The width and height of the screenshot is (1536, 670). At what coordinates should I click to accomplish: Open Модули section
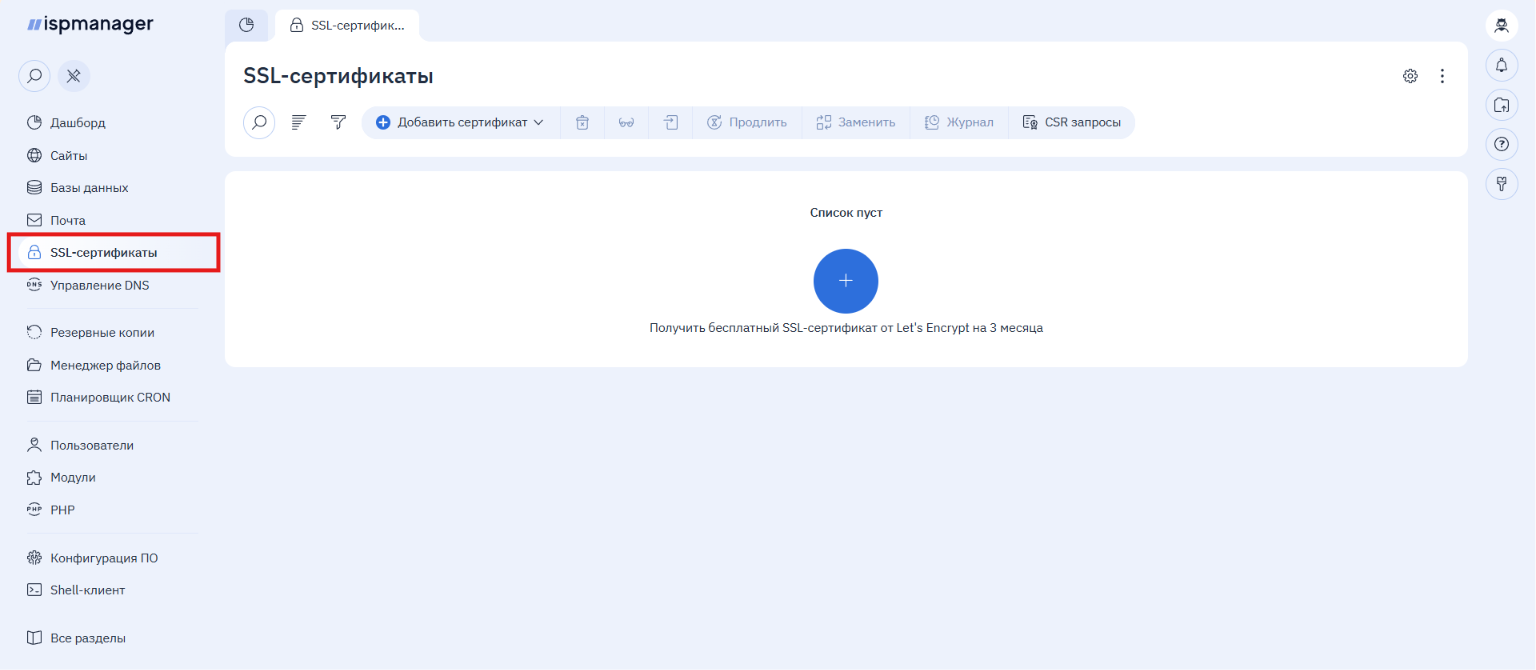point(61,478)
